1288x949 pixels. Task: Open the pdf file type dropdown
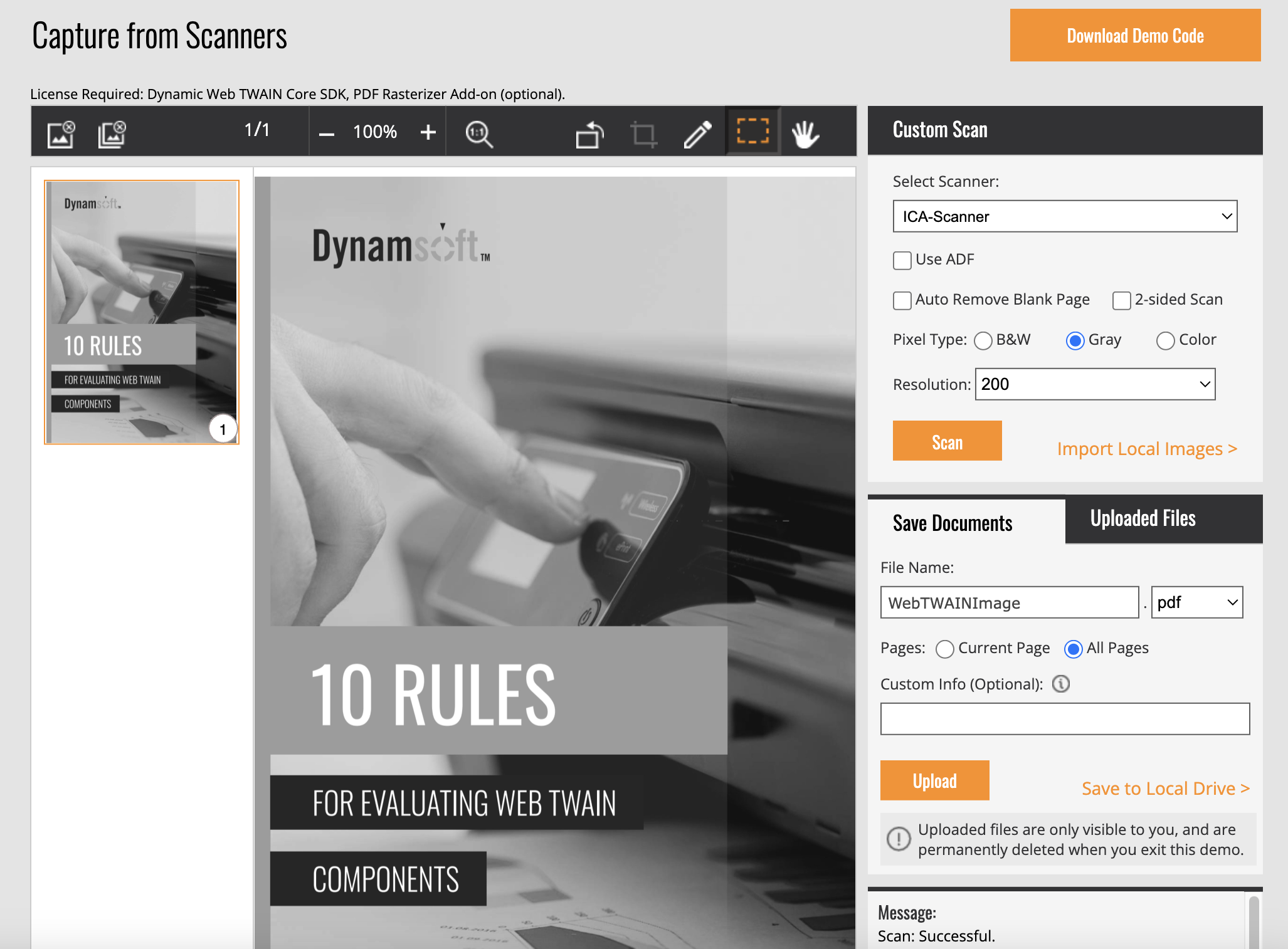1197,602
